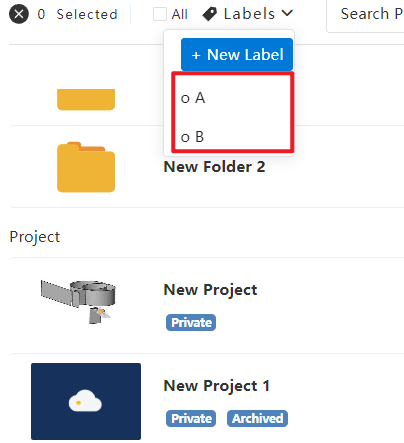The width and height of the screenshot is (404, 443).
Task: Expand the Labels dropdown chevron
Action: click(x=287, y=13)
